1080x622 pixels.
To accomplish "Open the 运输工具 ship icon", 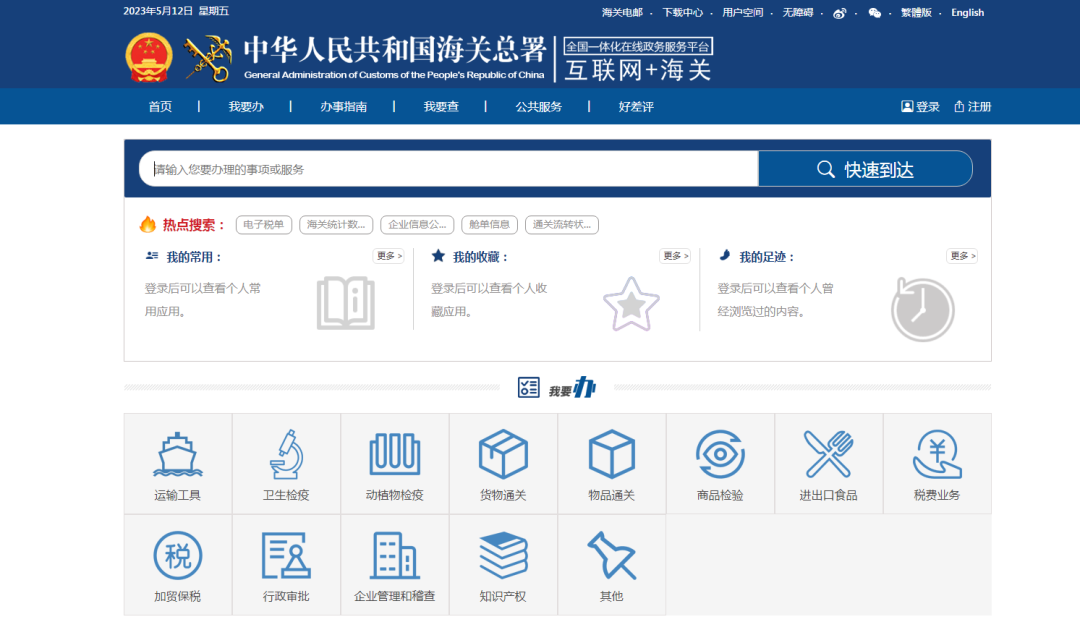I will (x=178, y=454).
